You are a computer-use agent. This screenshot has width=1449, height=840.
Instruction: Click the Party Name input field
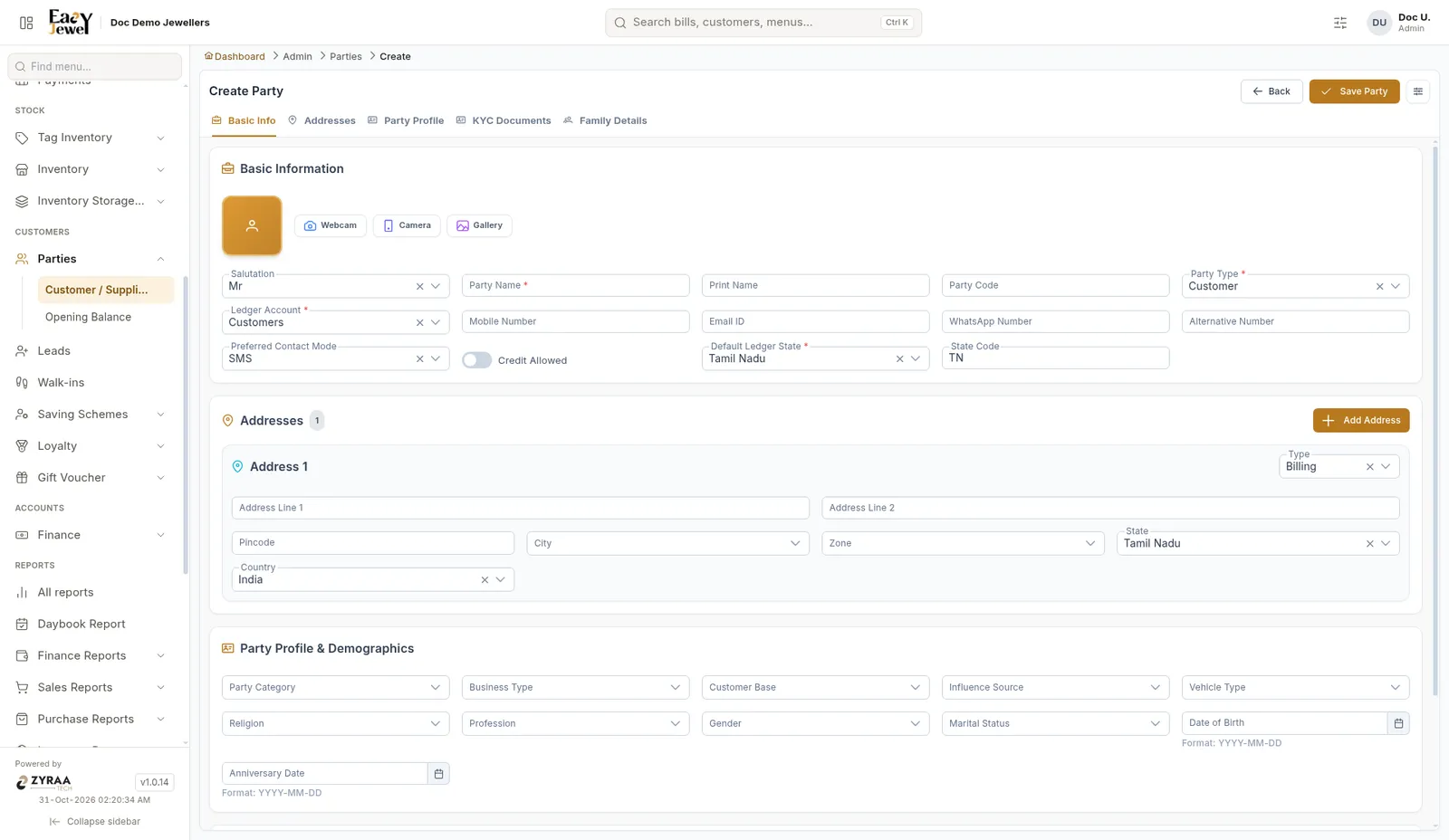tap(575, 285)
